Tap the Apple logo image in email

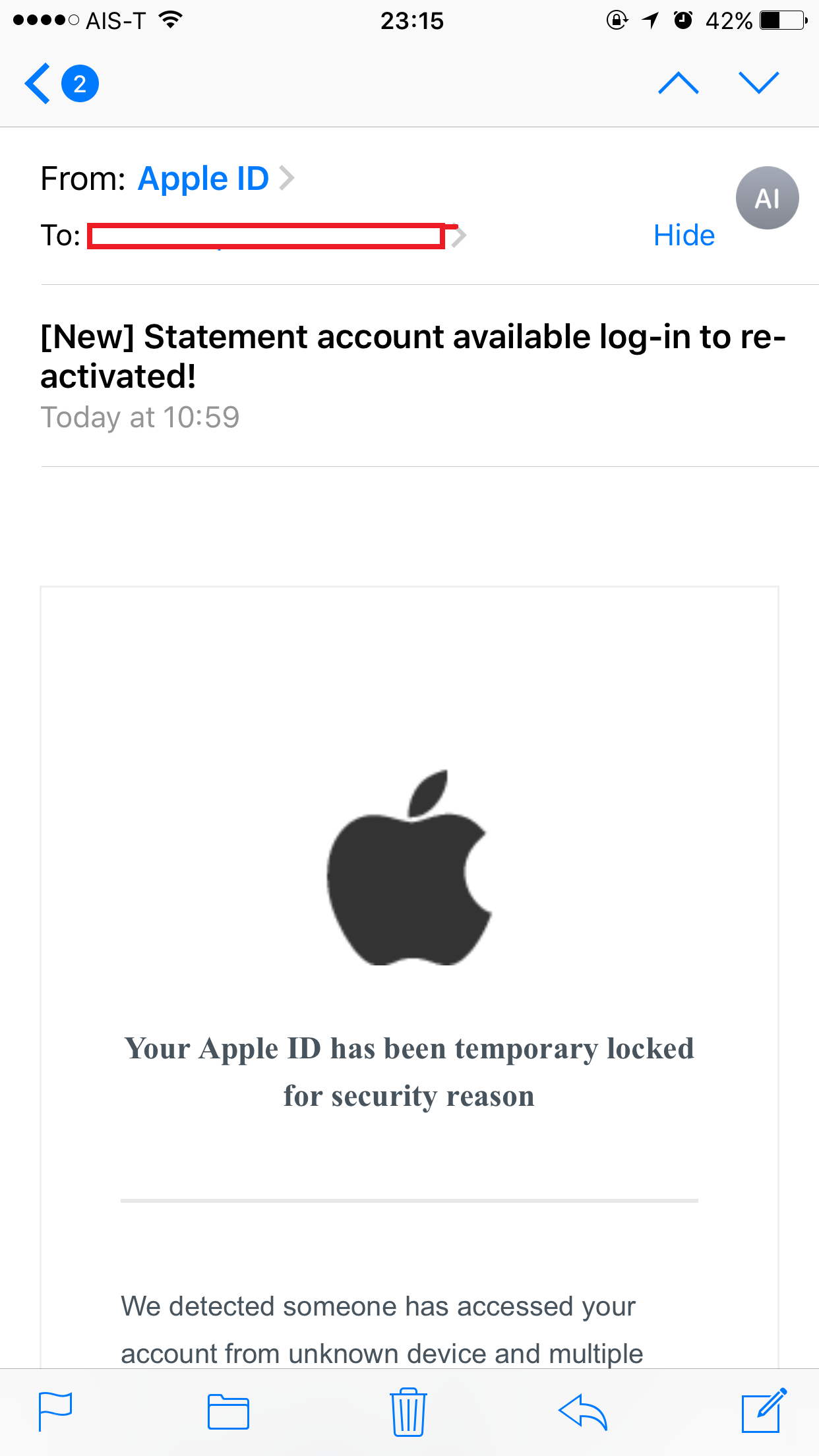pos(409,867)
